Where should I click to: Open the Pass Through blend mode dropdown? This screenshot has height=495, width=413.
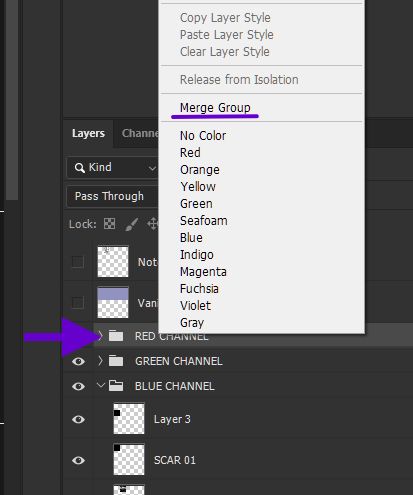click(113, 196)
